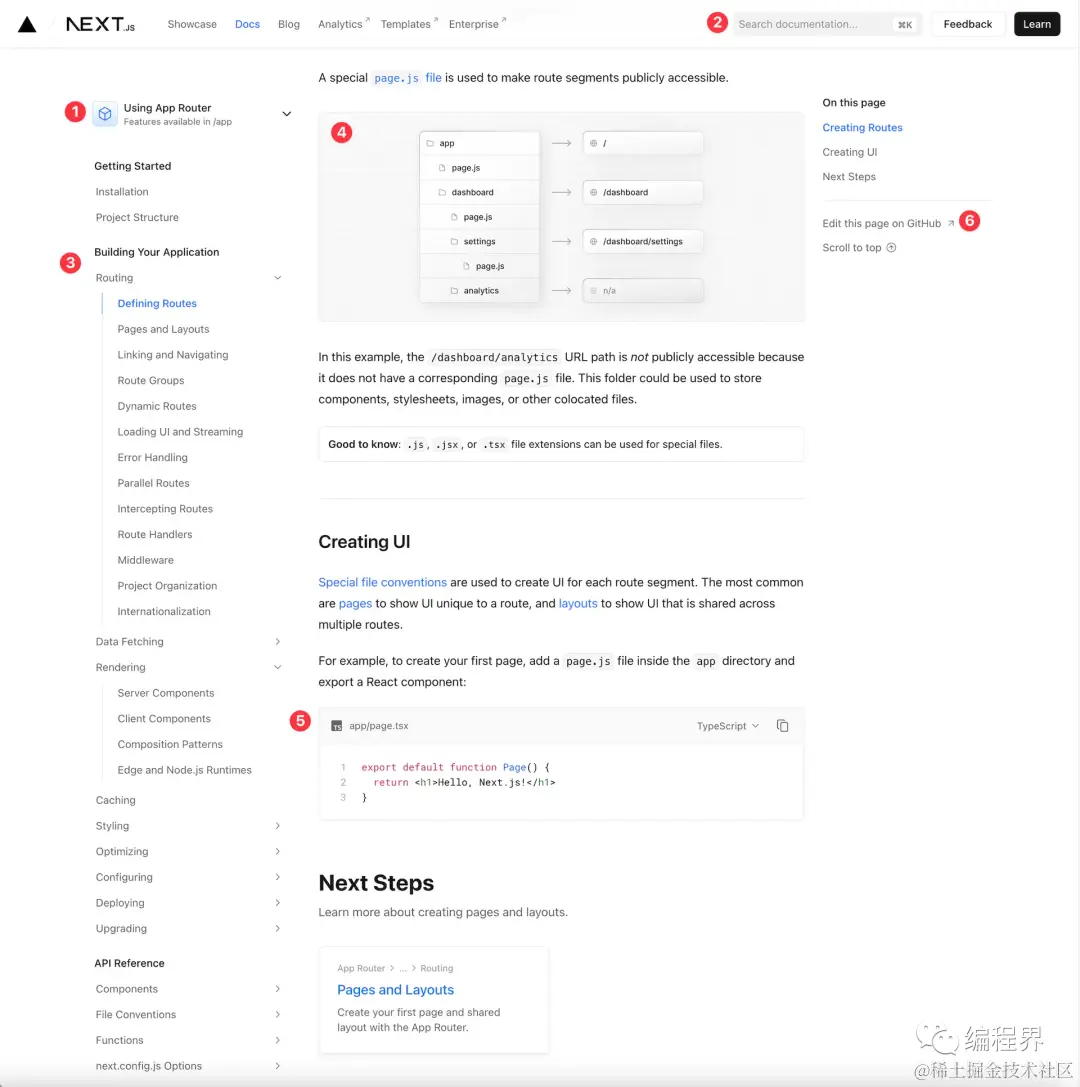The width and height of the screenshot is (1080, 1087).
Task: Open Enterprise in the top nav
Action: [x=477, y=24]
